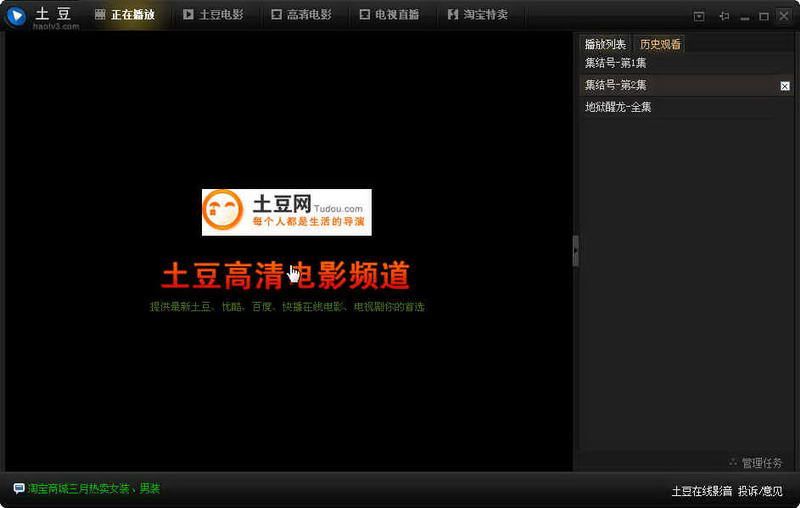Collapse the playlist side panel handle
The width and height of the screenshot is (800, 508).
click(576, 250)
